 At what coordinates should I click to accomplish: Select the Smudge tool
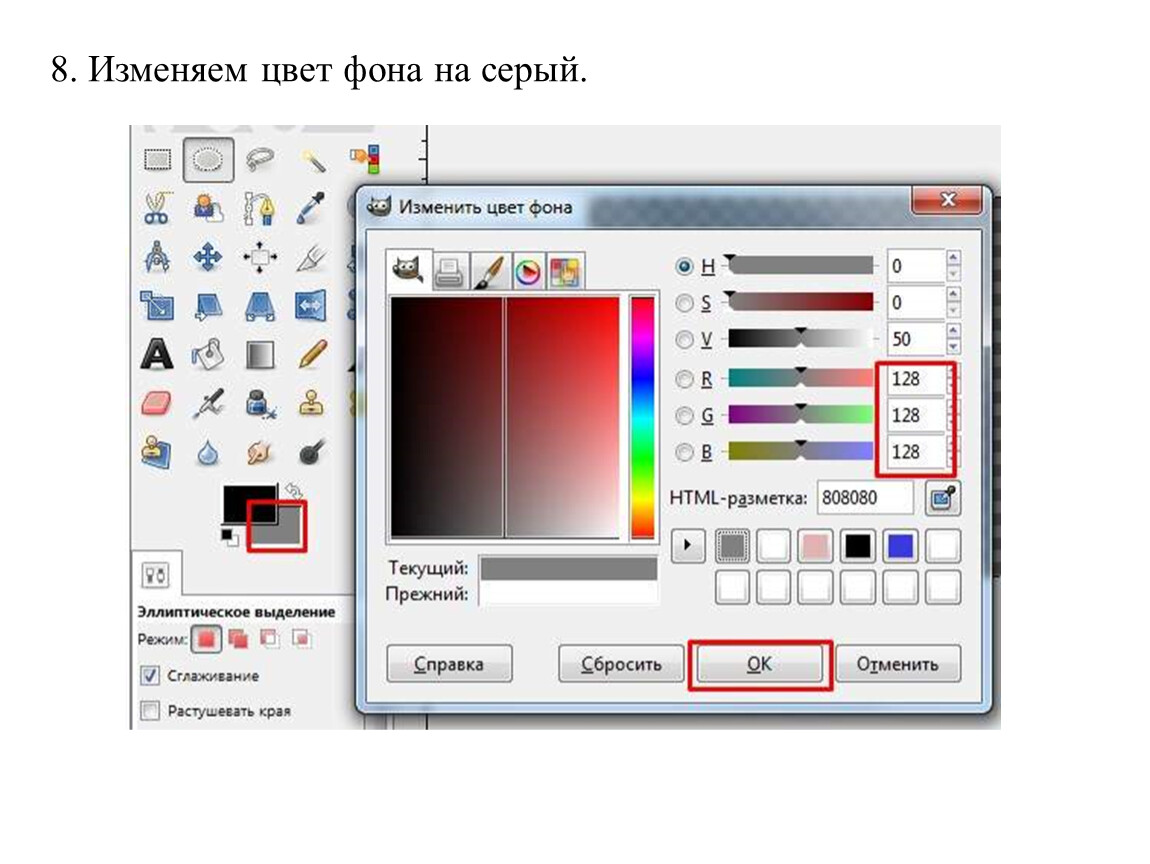[260, 452]
